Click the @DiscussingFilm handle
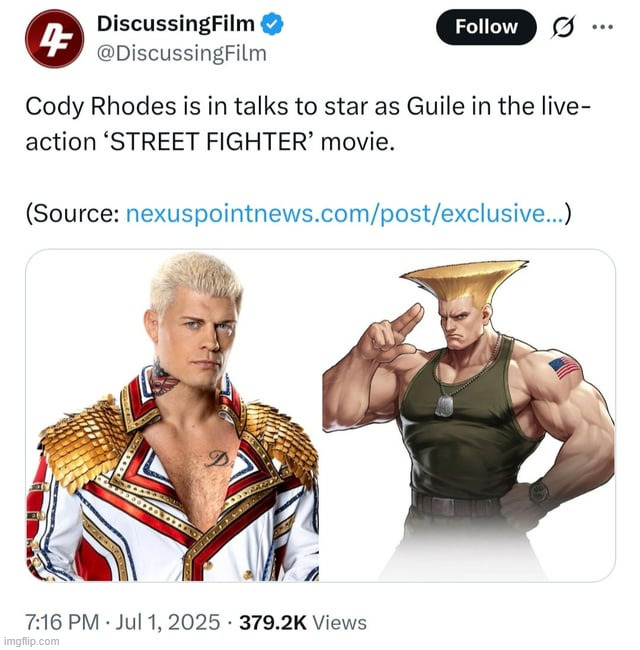The width and height of the screenshot is (640, 650). click(x=182, y=54)
